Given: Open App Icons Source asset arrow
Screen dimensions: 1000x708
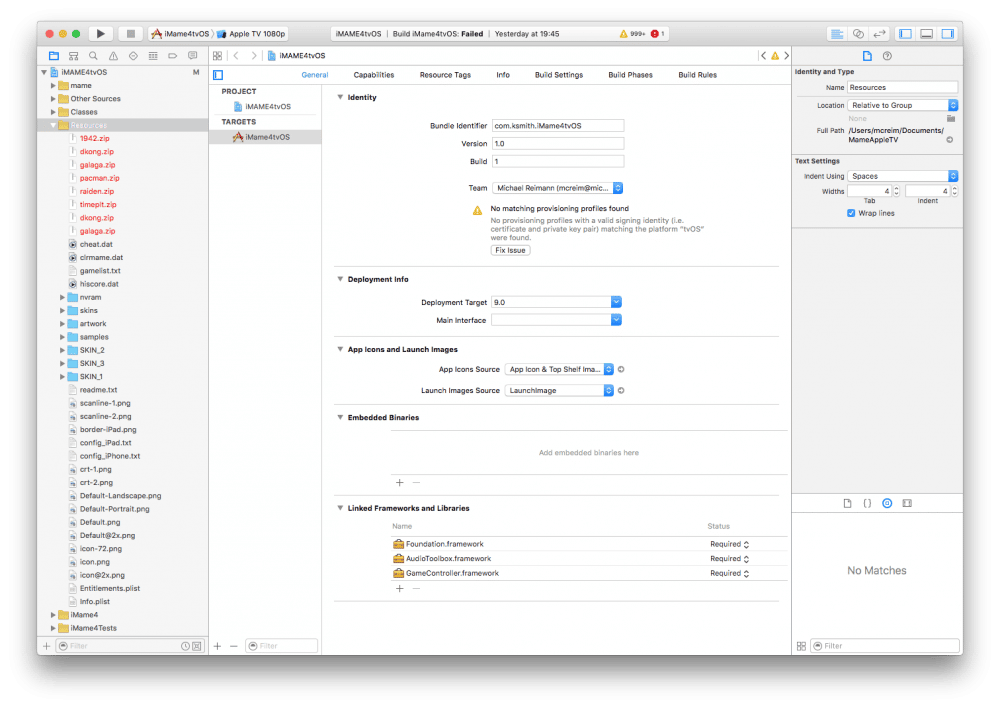Looking at the screenshot, I should point(621,369).
